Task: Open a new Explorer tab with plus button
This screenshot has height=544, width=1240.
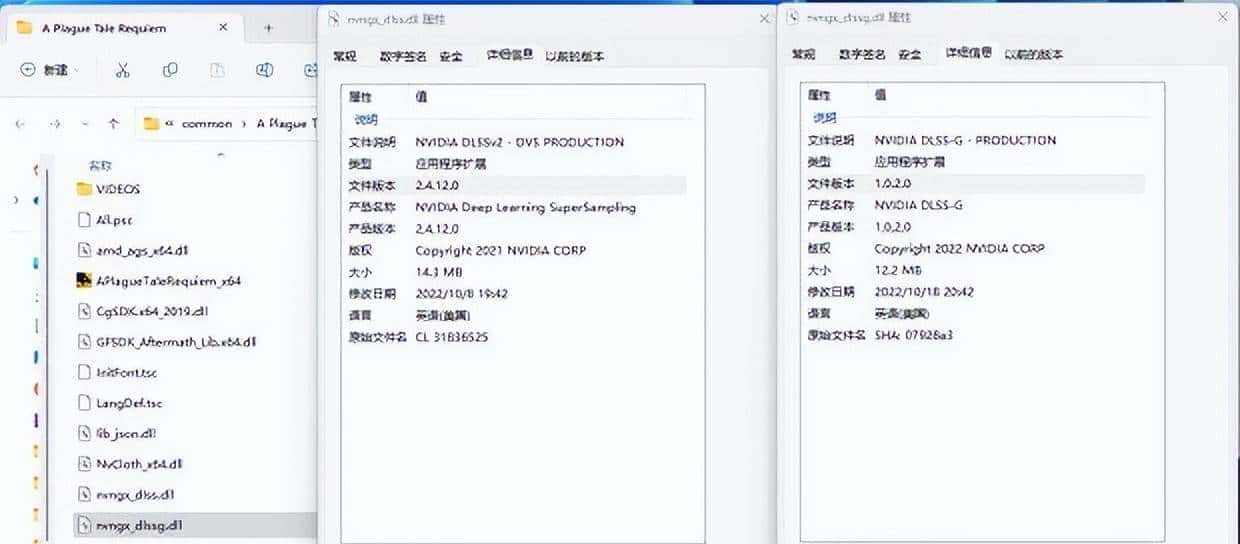Action: [x=268, y=28]
